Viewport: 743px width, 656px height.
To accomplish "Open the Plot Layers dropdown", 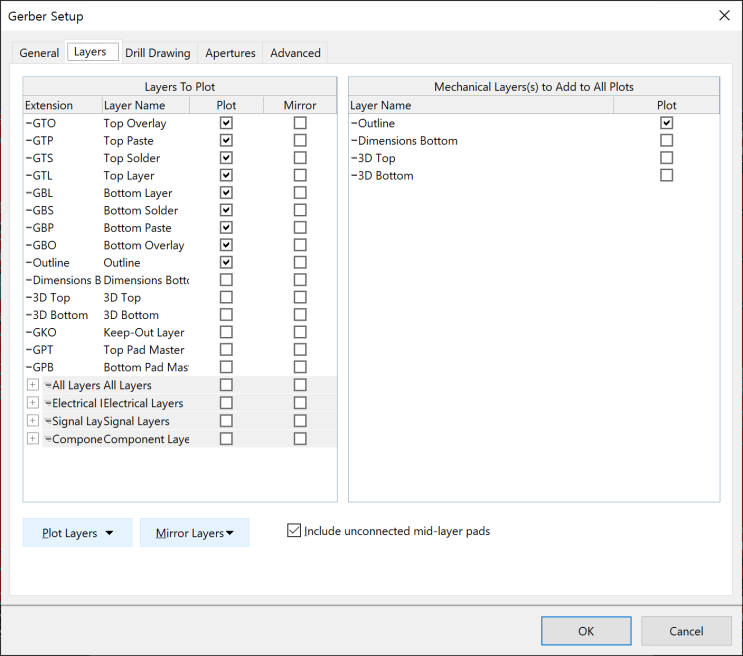I will pos(77,533).
